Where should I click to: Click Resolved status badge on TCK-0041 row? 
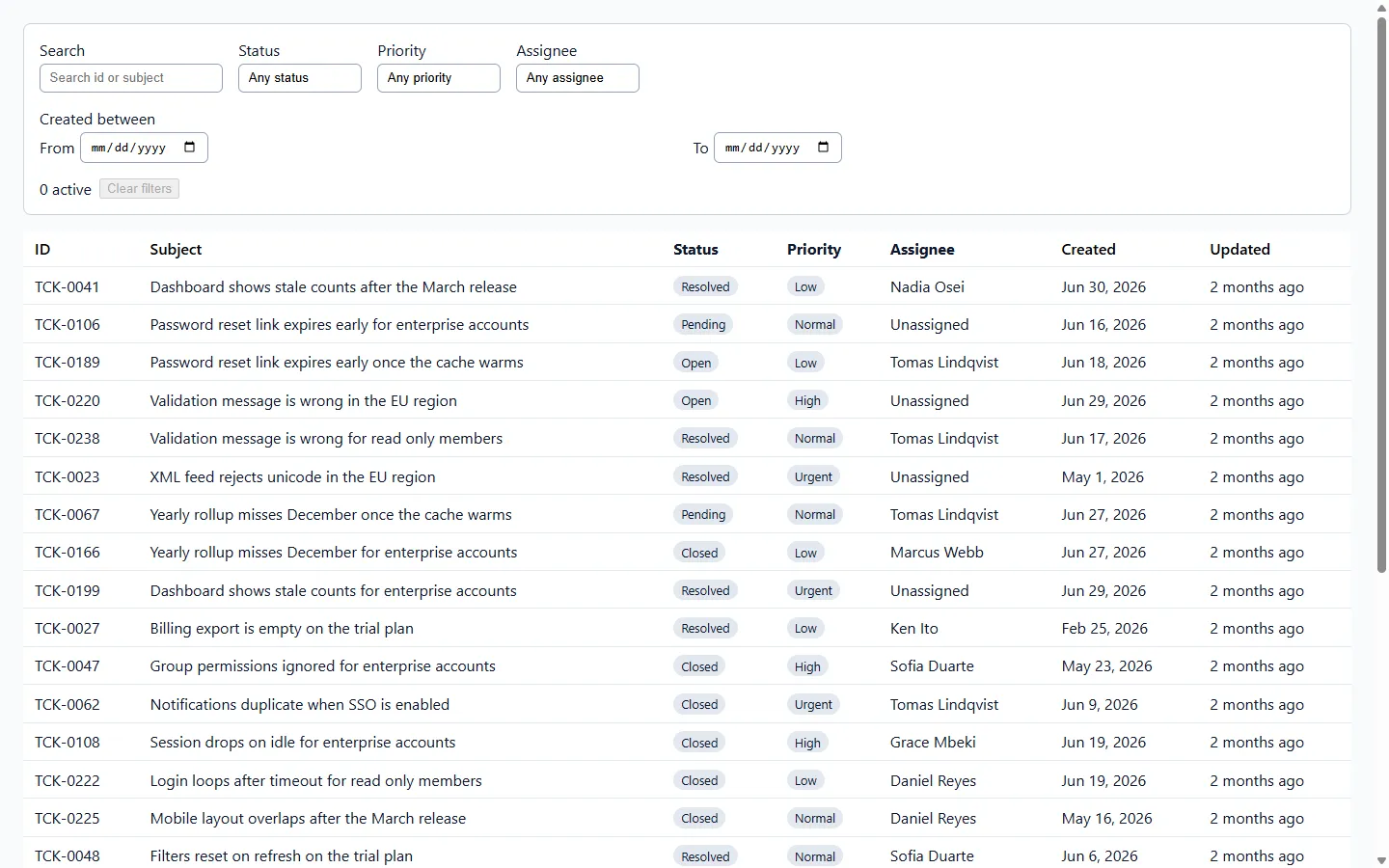pos(705,286)
